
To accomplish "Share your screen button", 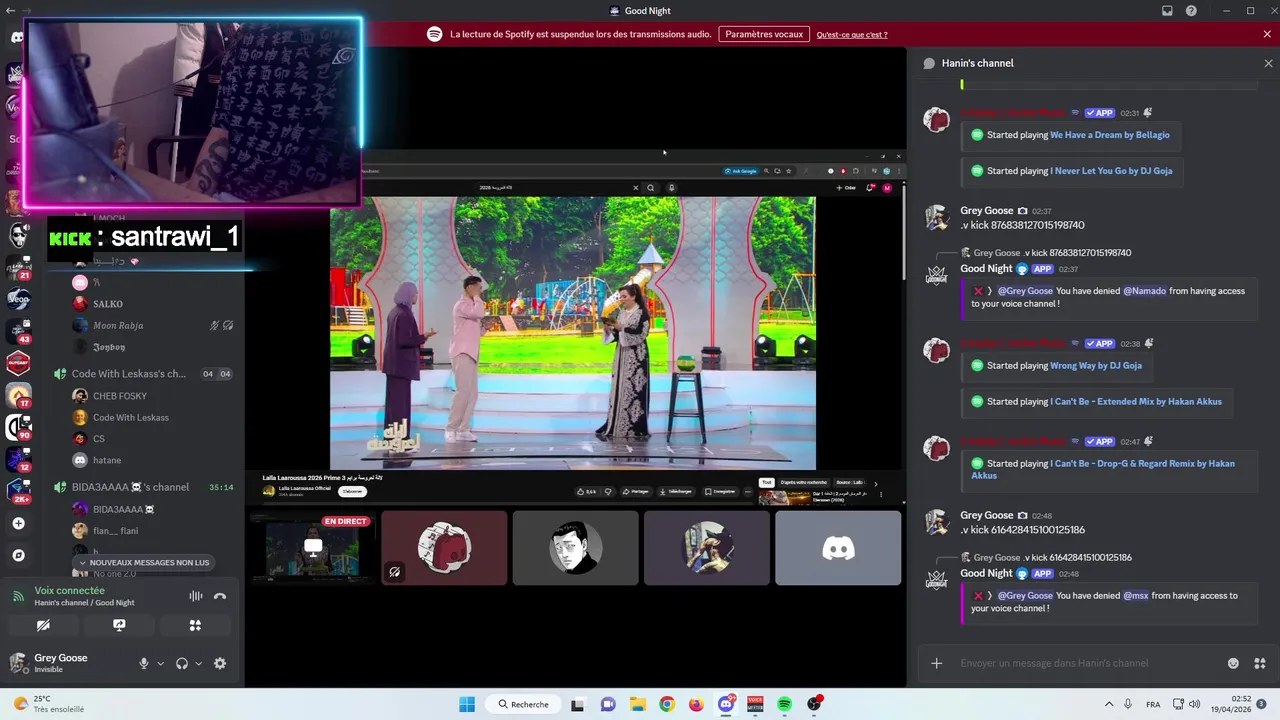I will click(x=119, y=625).
